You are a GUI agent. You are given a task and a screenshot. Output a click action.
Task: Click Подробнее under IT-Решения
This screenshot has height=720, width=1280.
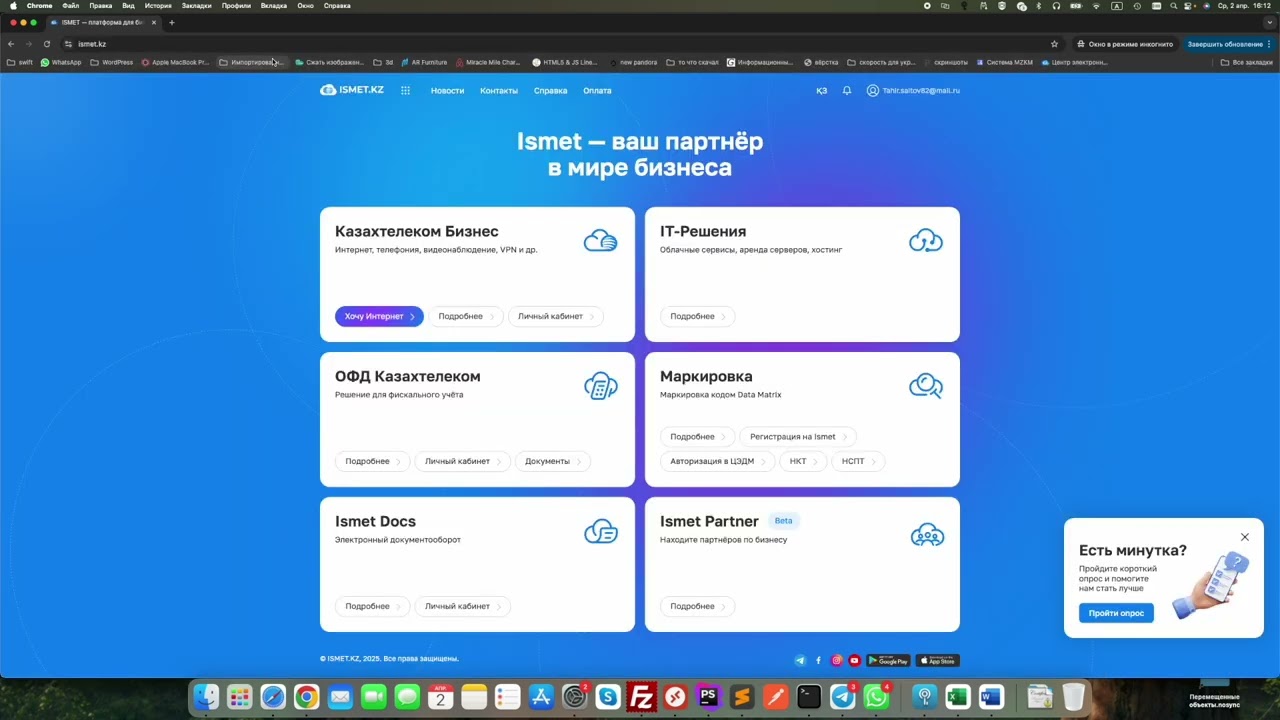pos(698,316)
